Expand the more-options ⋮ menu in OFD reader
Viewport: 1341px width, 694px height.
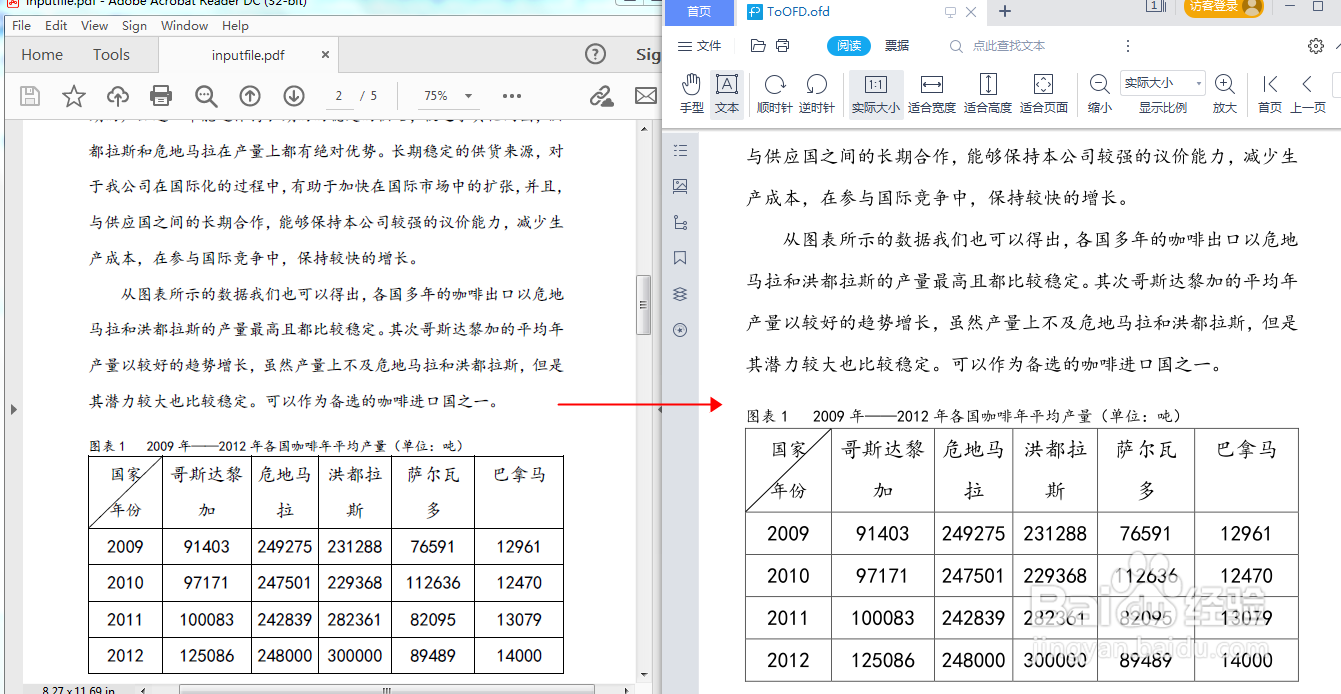coord(1128,46)
